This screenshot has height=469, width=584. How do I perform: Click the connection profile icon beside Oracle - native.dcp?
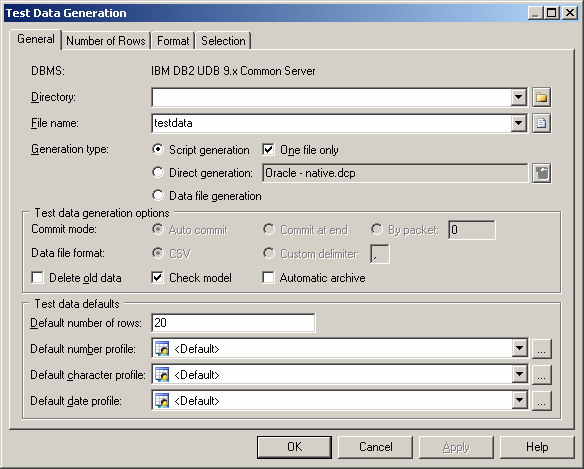542,173
